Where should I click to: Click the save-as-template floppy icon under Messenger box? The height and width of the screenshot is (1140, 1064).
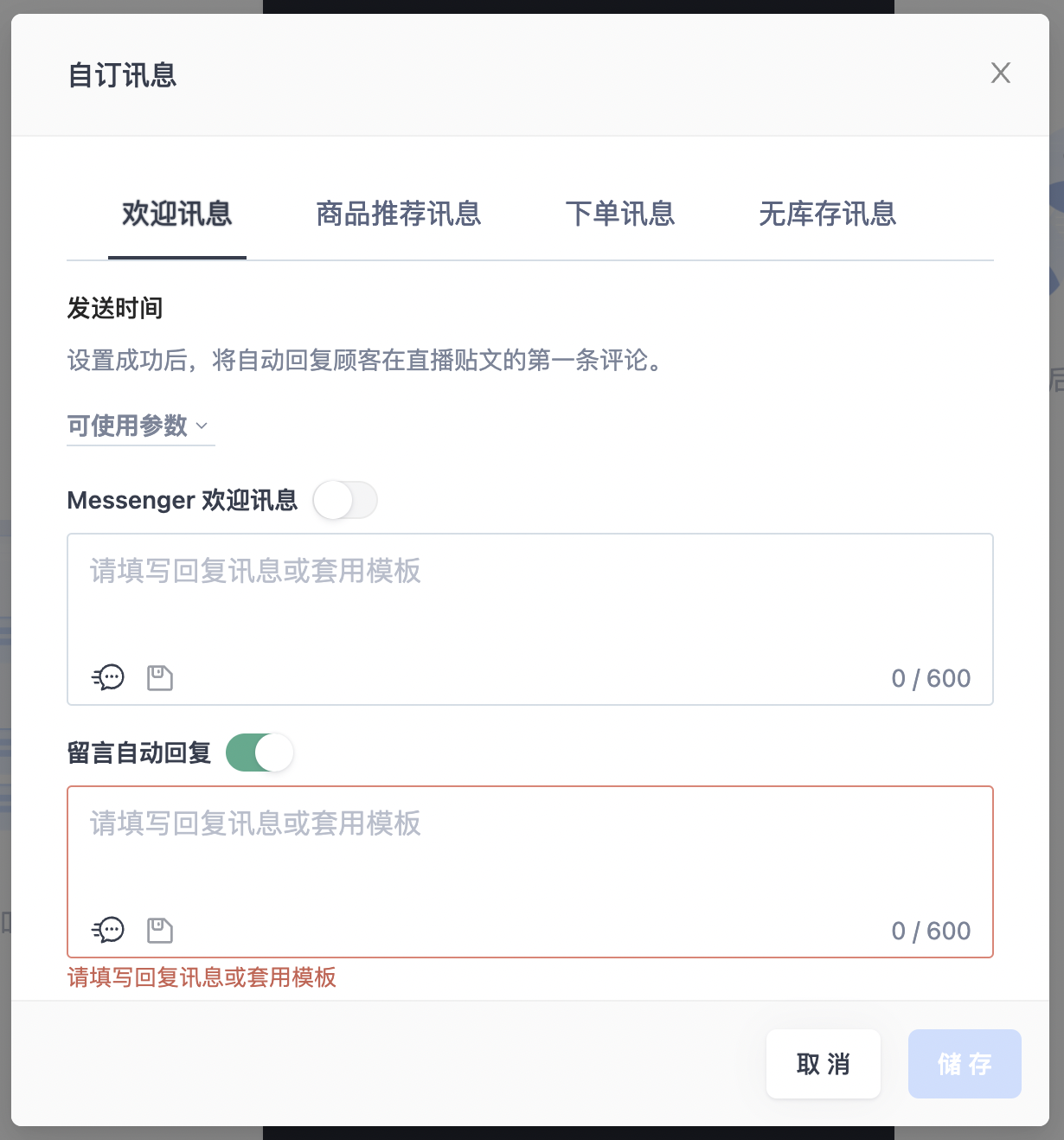pos(159,678)
